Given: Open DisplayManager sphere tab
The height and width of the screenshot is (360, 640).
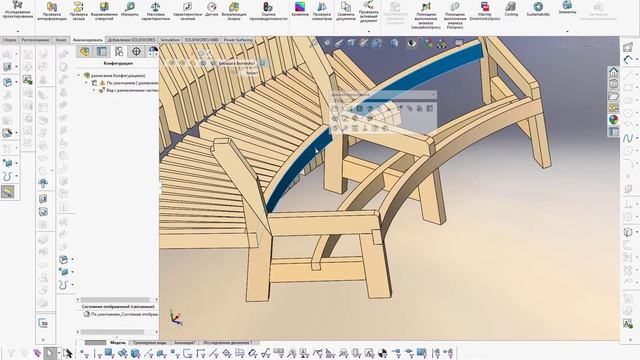Looking at the screenshot, I should point(153,51).
